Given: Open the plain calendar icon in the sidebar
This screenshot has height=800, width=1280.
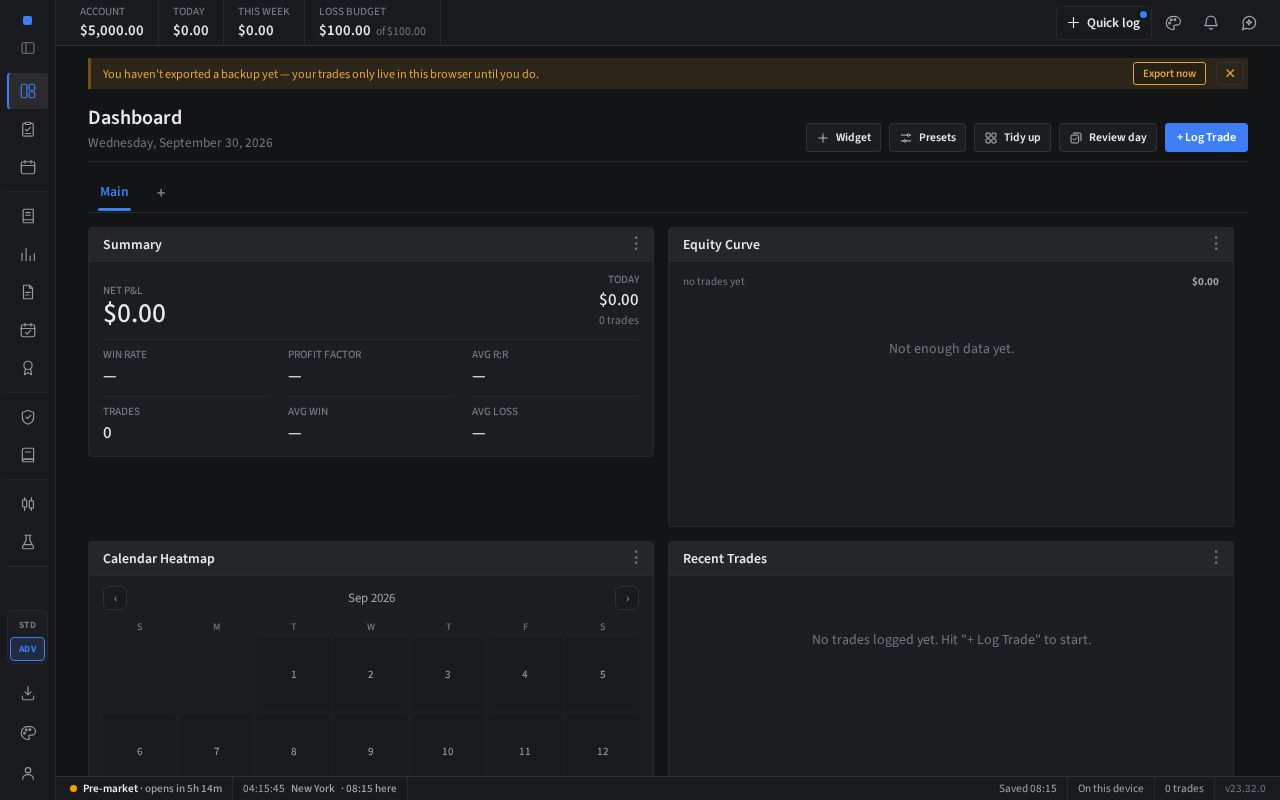Looking at the screenshot, I should pos(28,167).
